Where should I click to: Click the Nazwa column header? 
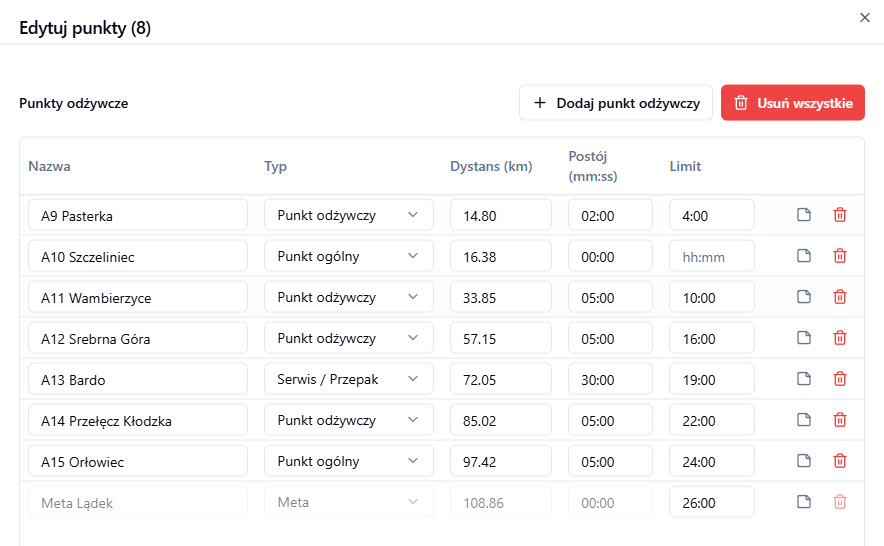(50, 166)
